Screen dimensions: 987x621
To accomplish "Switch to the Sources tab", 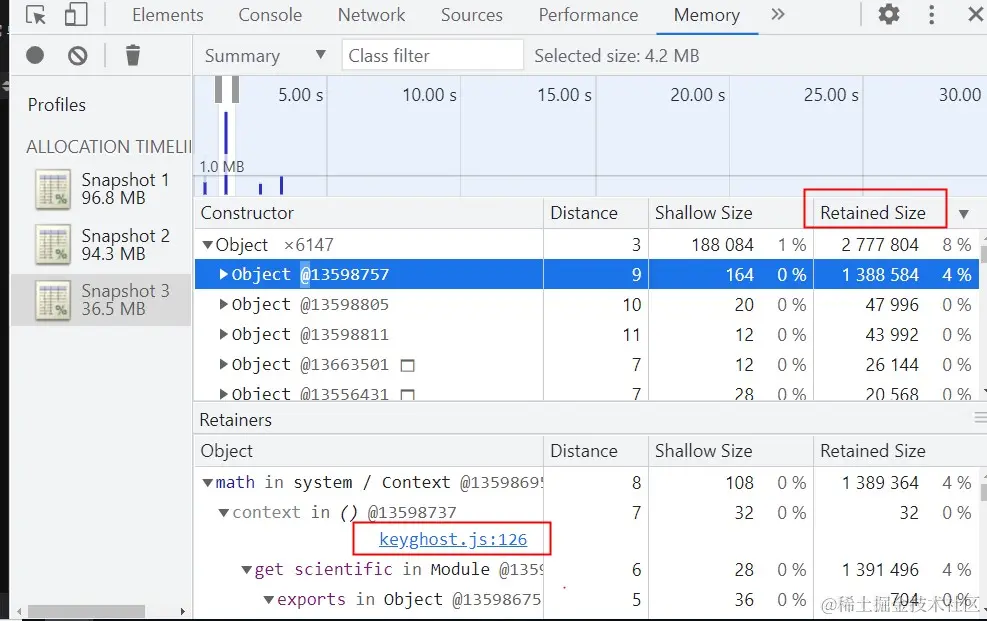I will (471, 15).
